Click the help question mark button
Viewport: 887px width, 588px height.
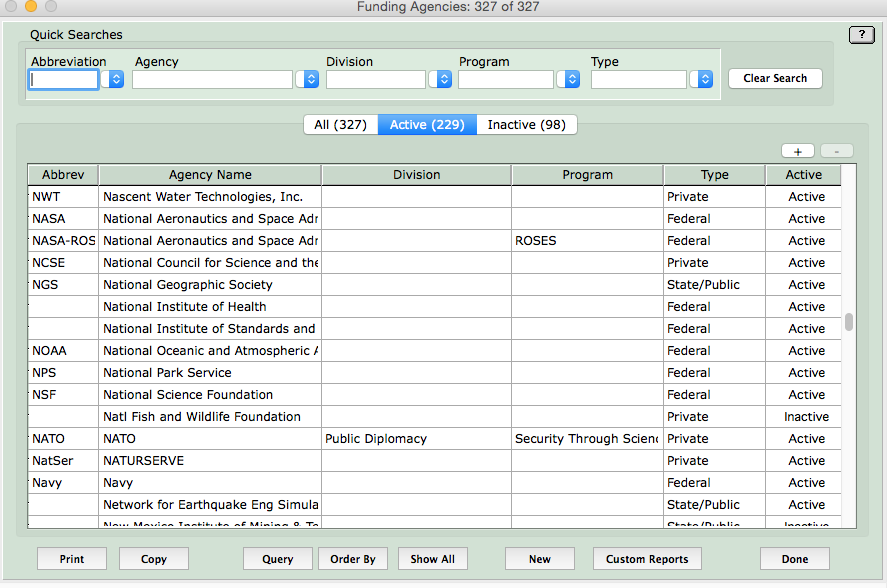[x=861, y=35]
